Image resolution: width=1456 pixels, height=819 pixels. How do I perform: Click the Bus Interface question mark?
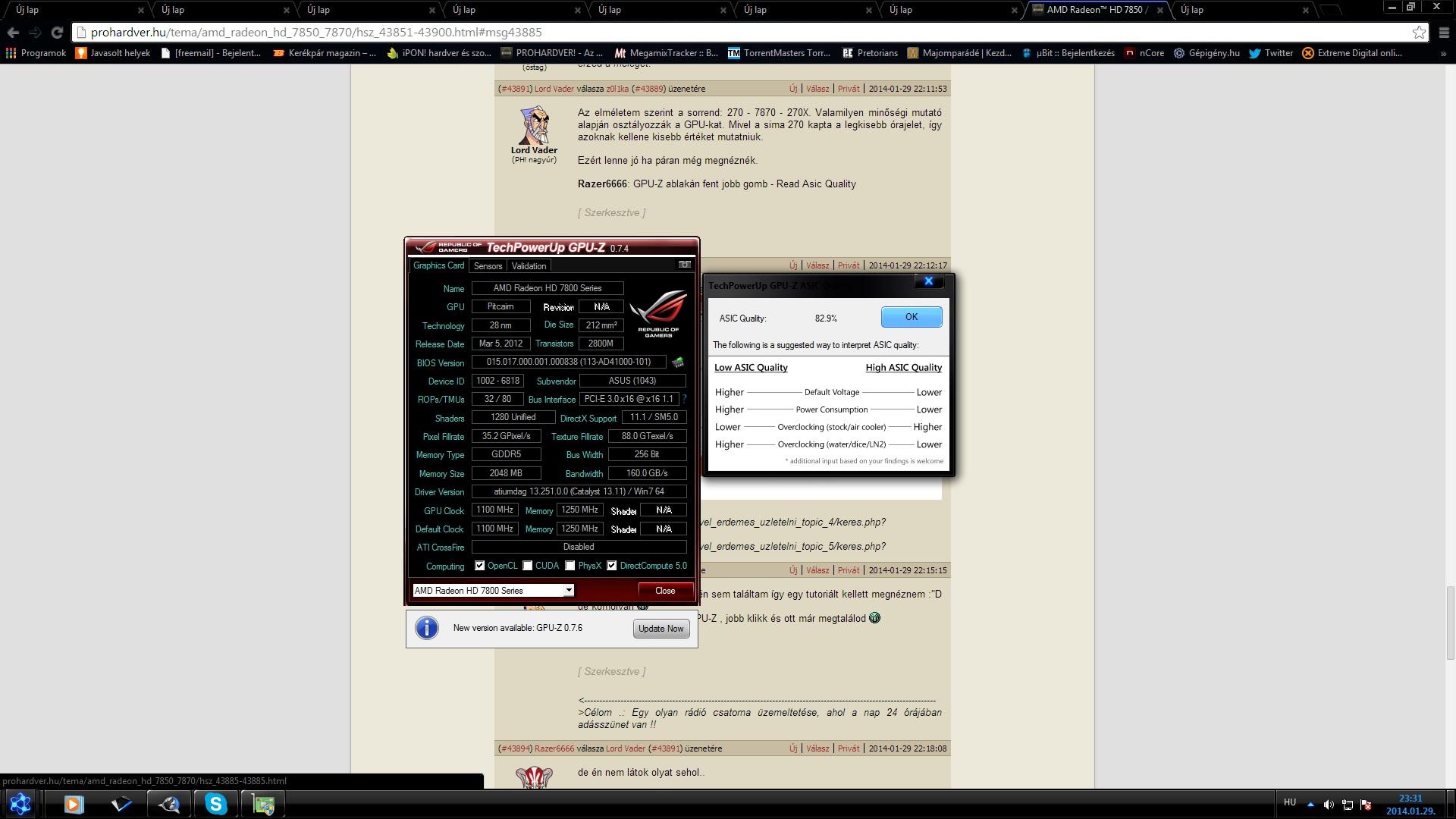pyautogui.click(x=684, y=399)
